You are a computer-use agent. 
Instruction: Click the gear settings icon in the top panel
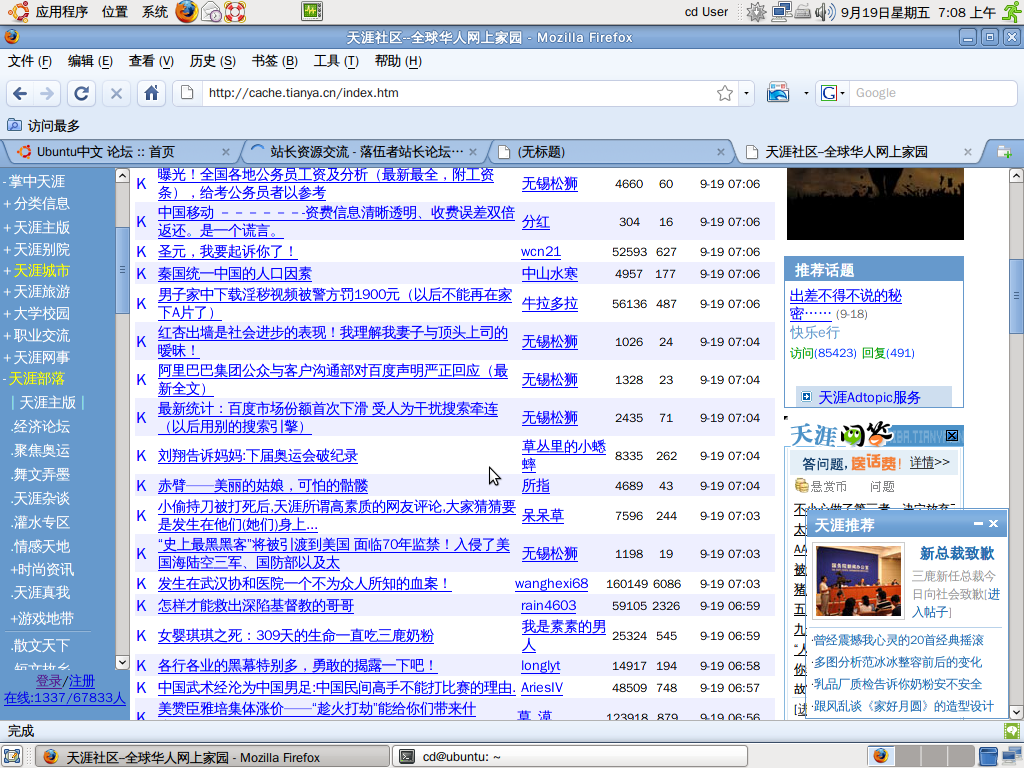click(x=756, y=12)
